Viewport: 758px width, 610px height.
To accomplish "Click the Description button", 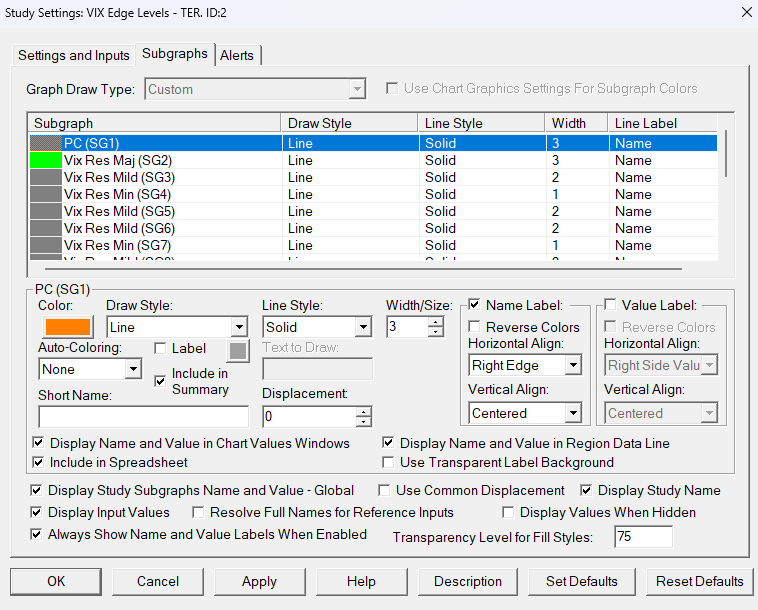I will point(468,581).
